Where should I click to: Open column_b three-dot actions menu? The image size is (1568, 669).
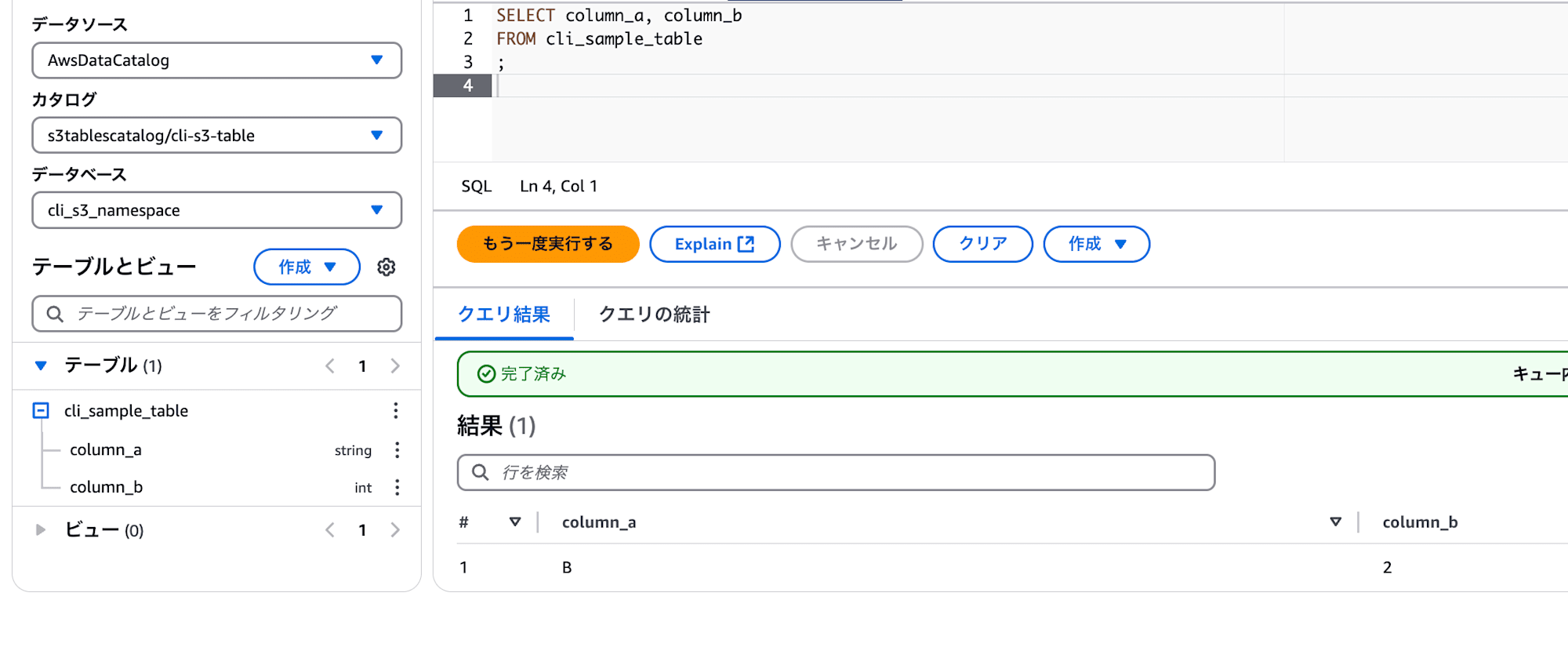[x=397, y=487]
